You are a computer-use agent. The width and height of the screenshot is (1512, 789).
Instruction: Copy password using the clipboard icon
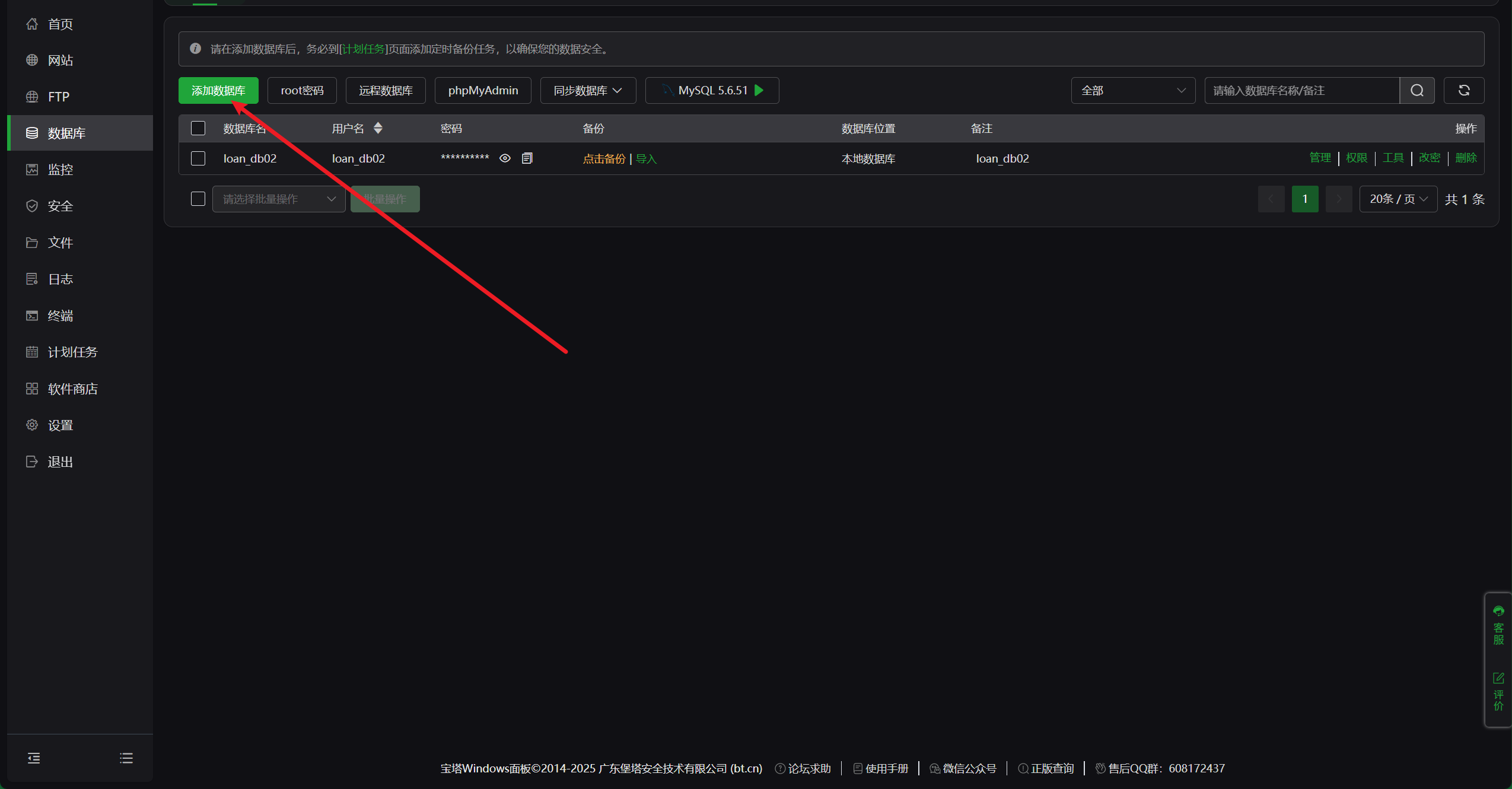tap(527, 158)
